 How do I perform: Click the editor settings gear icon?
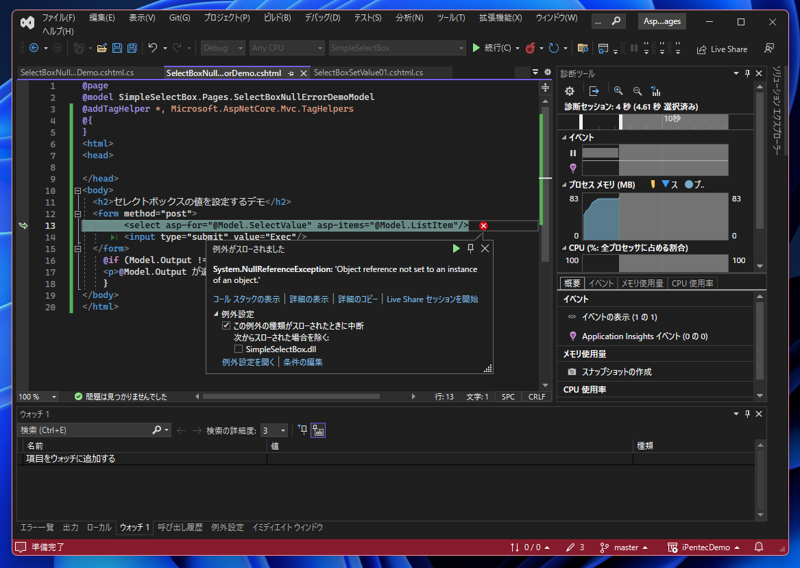pyautogui.click(x=547, y=72)
